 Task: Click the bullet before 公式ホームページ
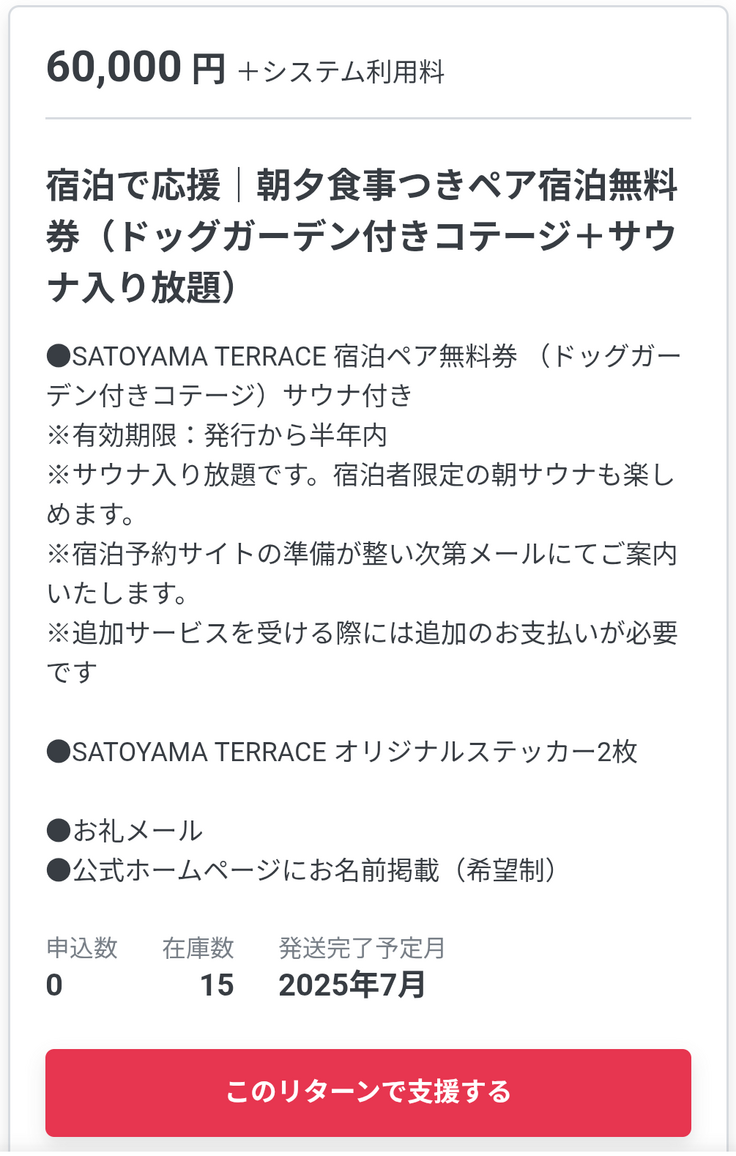(x=58, y=870)
